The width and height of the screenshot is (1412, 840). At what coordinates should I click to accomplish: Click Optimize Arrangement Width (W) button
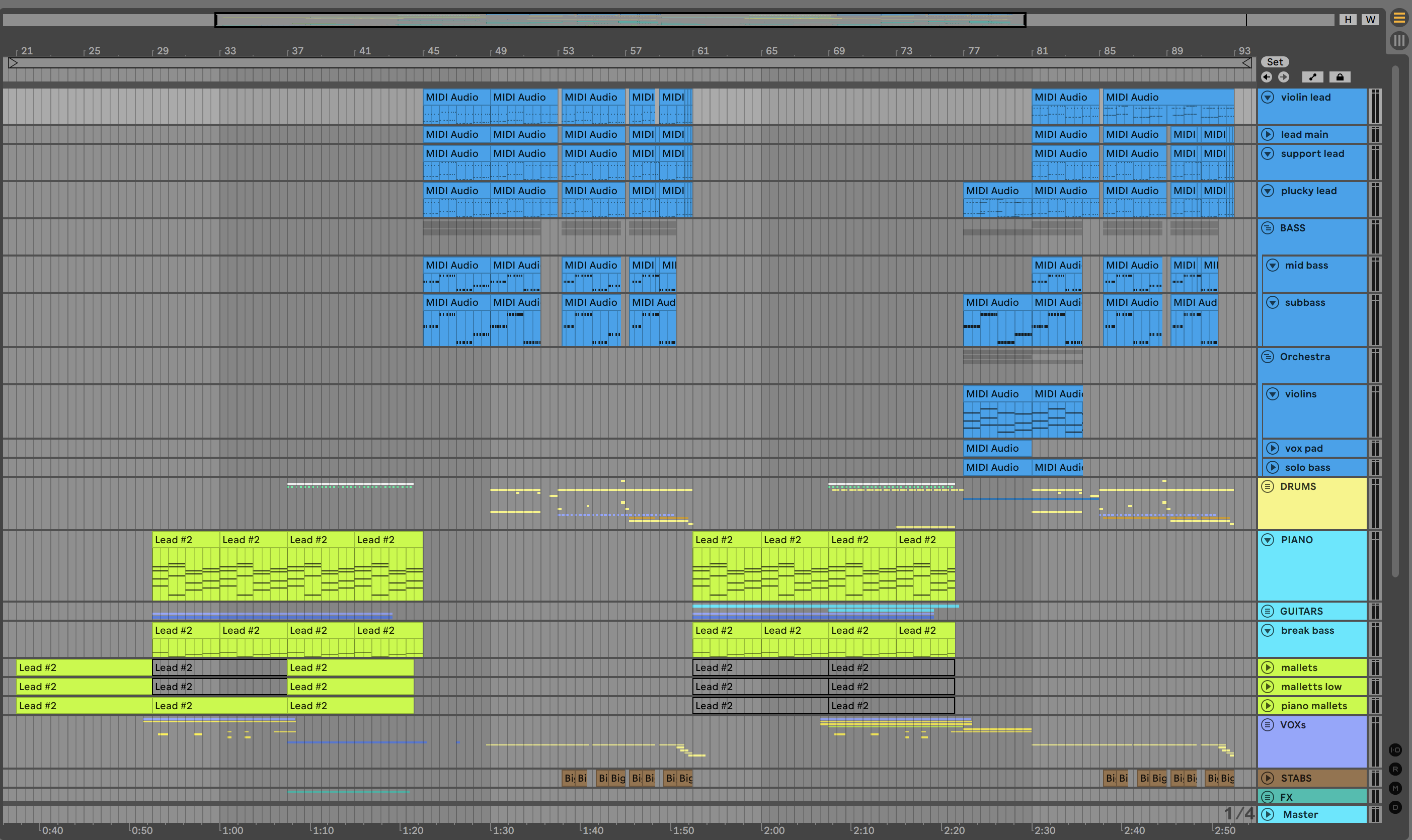(x=1370, y=20)
